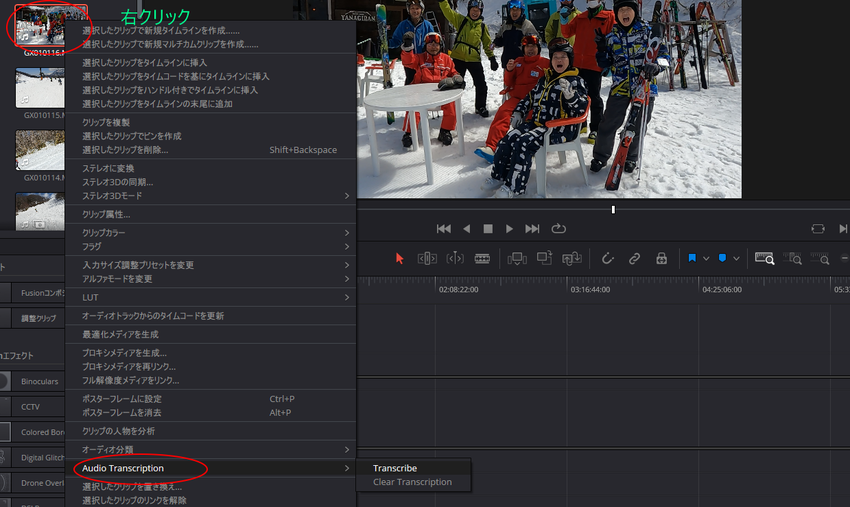The image size is (850, 507).
Task: Choose 選択したクリップで新規マルチカムクリップを作成
Action: coord(211,44)
